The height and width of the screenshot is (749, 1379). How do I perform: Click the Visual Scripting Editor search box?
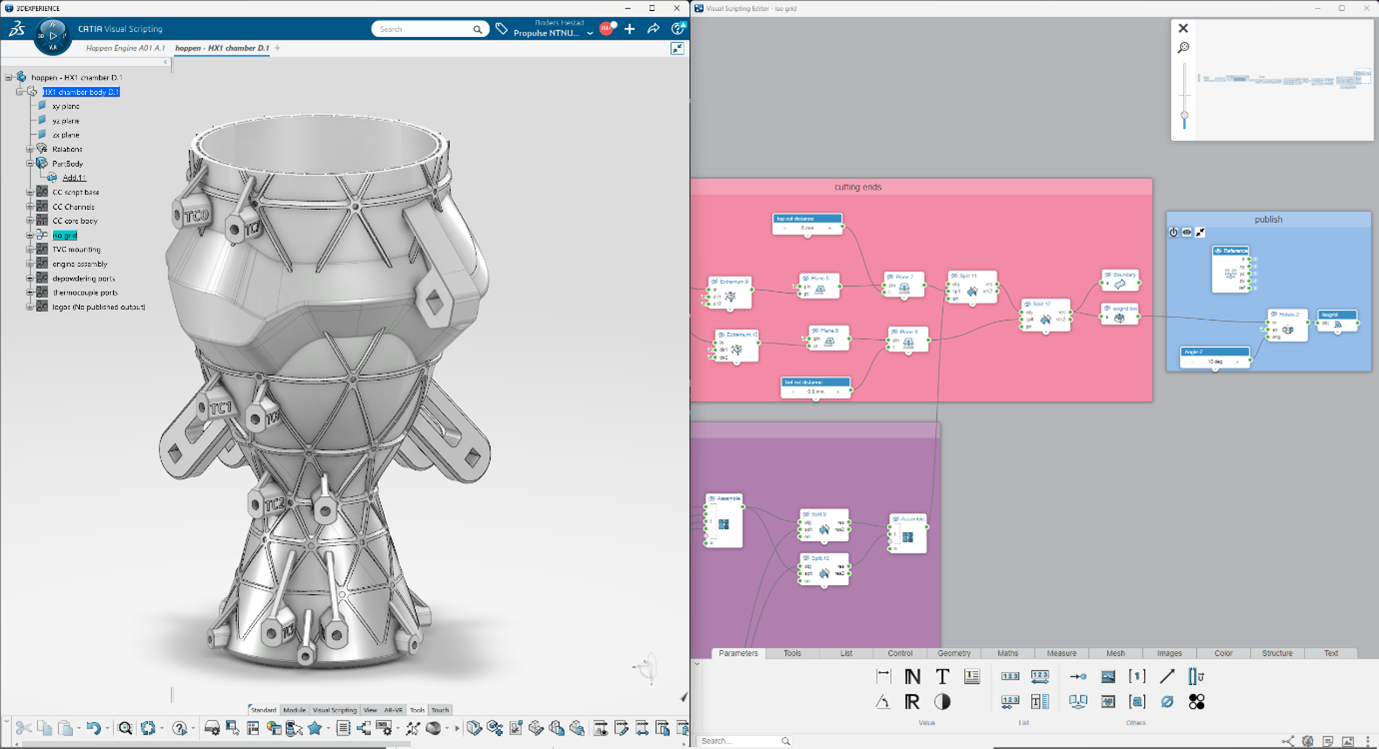[745, 741]
